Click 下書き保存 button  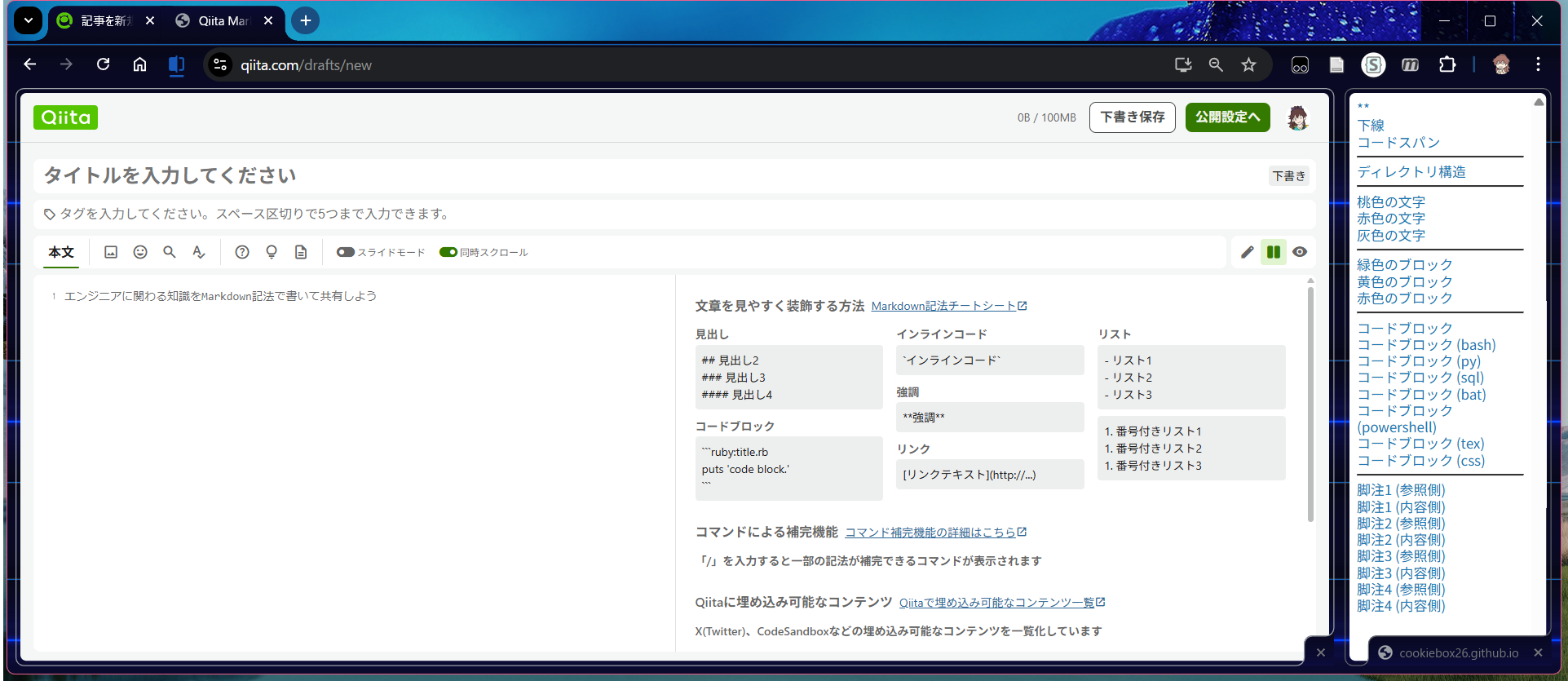click(1133, 117)
